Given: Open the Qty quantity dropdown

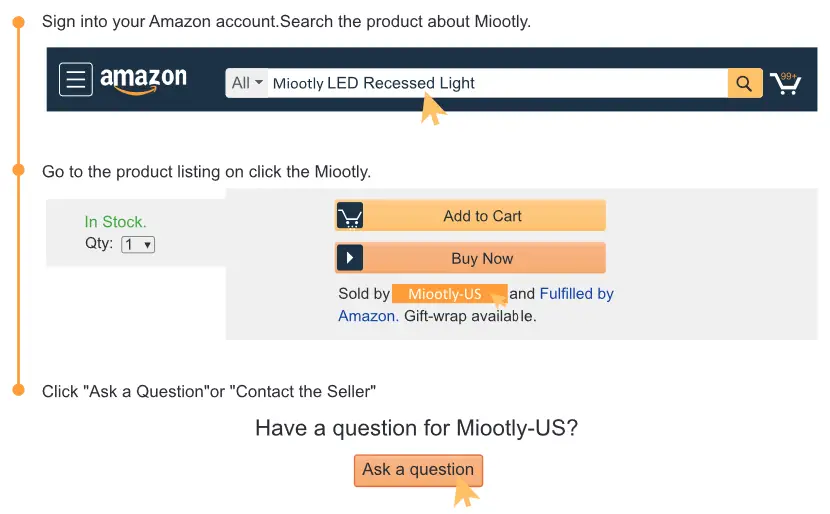Looking at the screenshot, I should (x=138, y=244).
